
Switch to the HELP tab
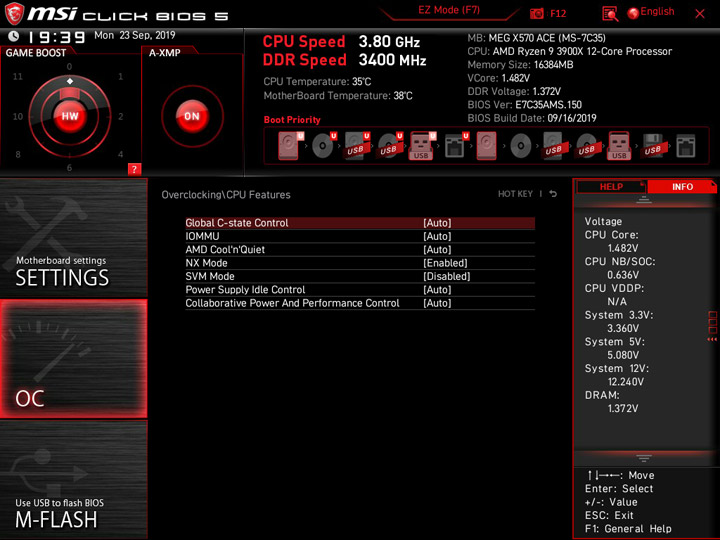click(611, 187)
